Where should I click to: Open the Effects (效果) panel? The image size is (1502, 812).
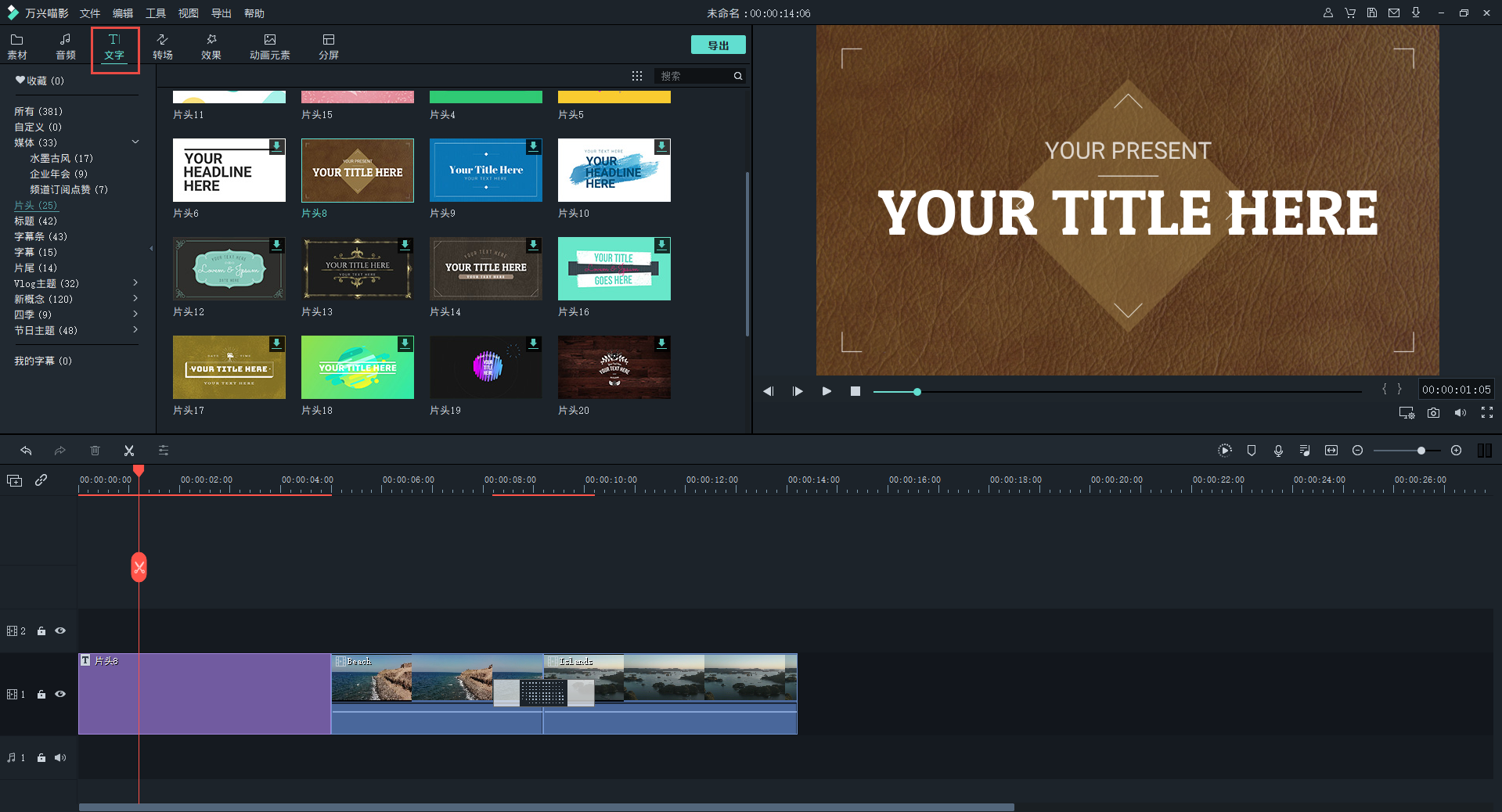tap(211, 47)
